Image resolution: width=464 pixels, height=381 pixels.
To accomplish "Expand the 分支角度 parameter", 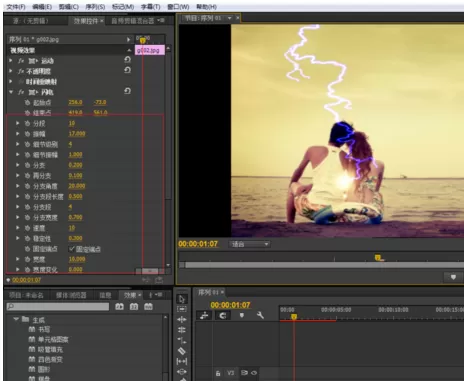I will [18, 186].
